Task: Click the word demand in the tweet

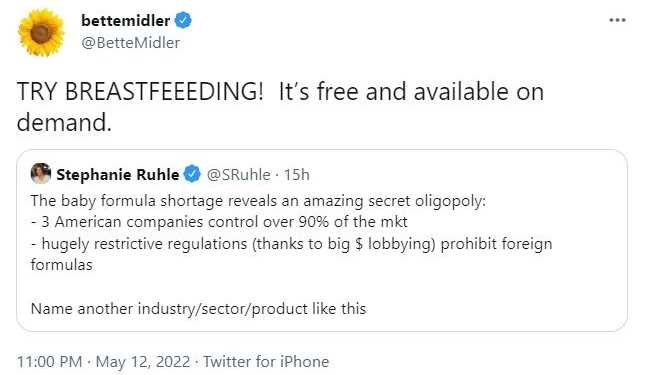Action: [64, 123]
